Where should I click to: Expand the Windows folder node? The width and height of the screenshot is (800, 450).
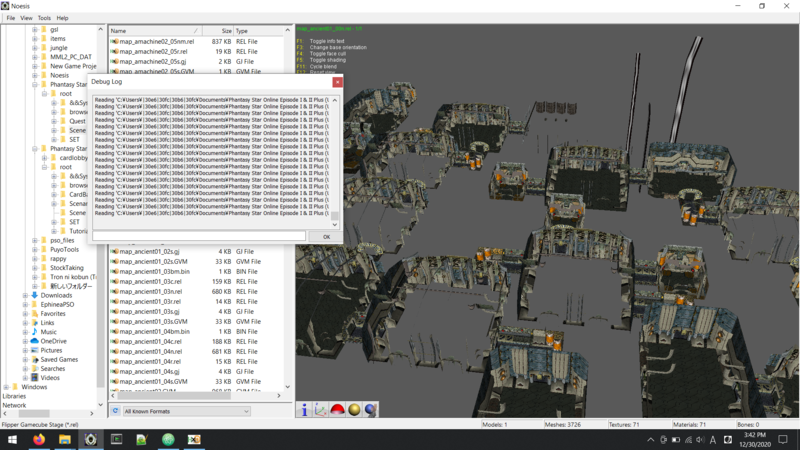[6, 387]
